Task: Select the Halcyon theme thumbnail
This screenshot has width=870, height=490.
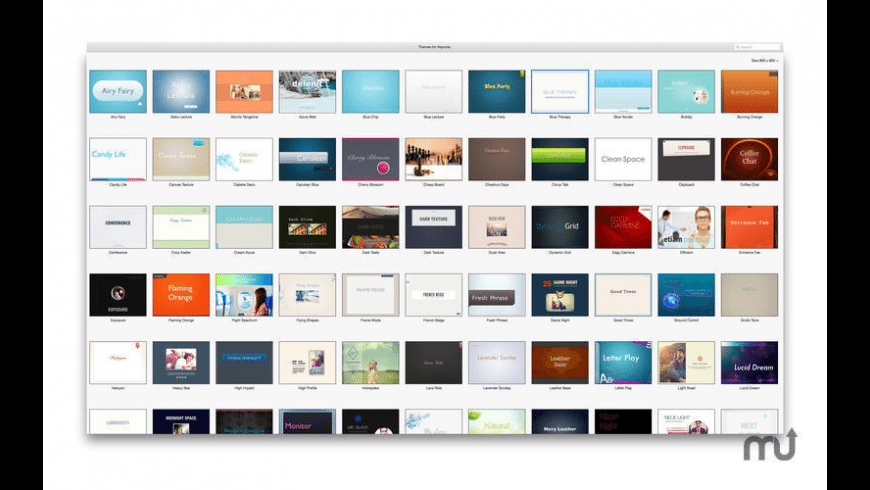Action: (118, 362)
